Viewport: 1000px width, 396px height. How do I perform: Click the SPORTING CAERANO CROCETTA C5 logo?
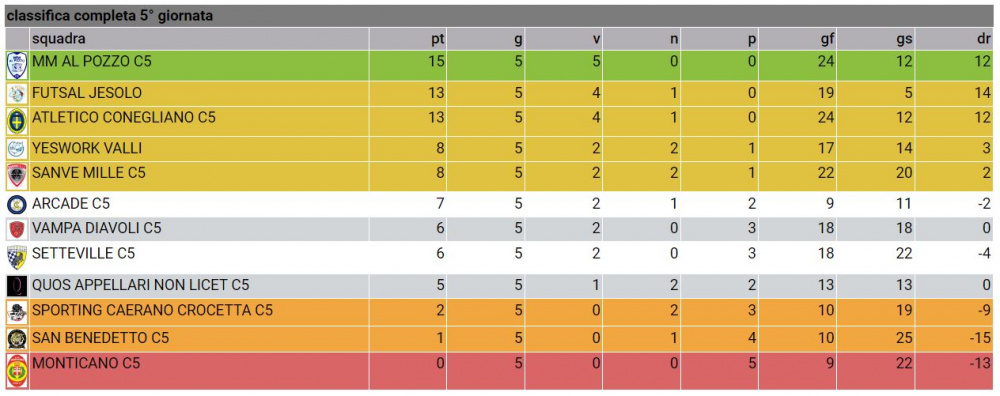coord(17,312)
